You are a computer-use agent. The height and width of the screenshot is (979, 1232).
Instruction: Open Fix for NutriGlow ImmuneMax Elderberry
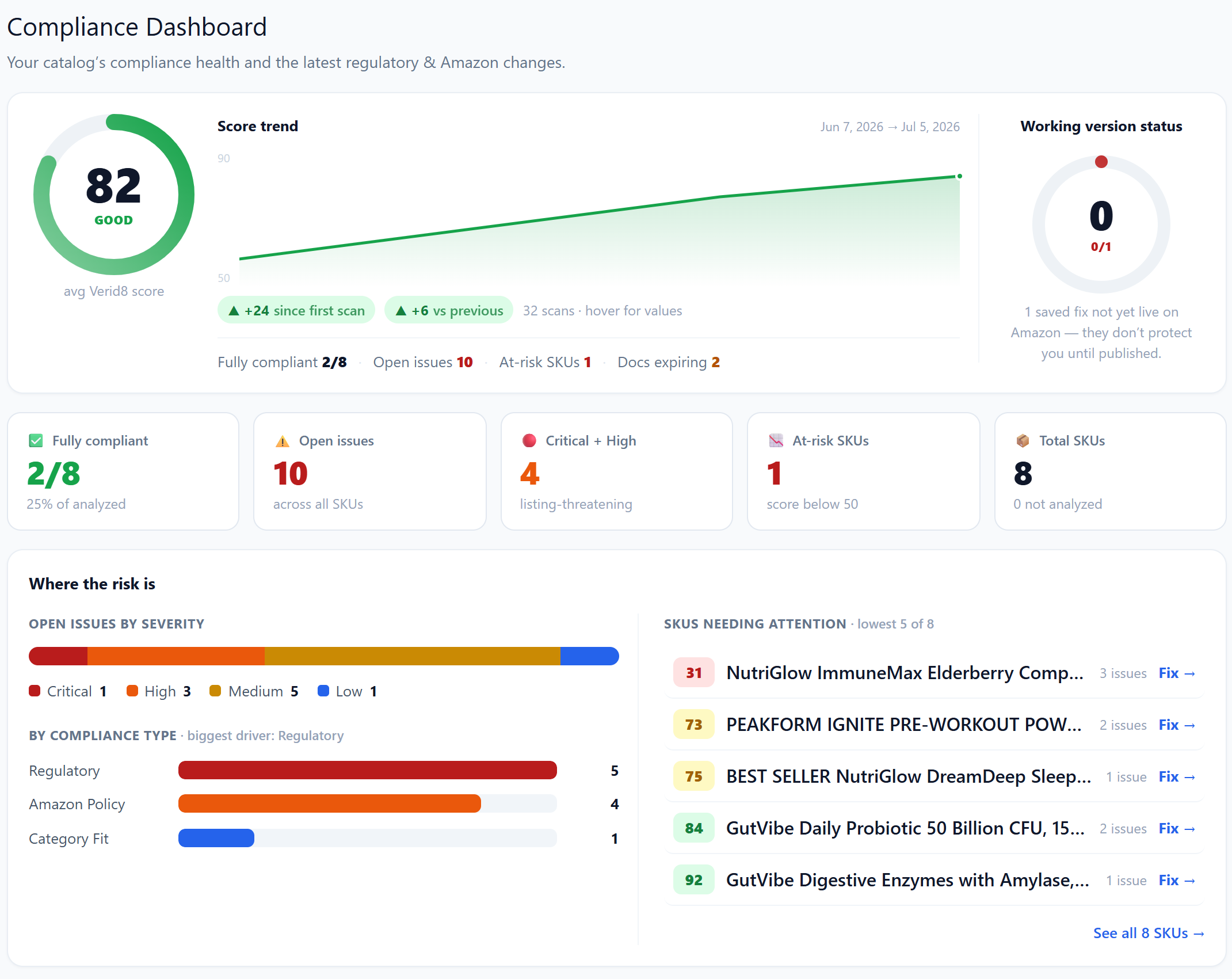pyautogui.click(x=1177, y=673)
